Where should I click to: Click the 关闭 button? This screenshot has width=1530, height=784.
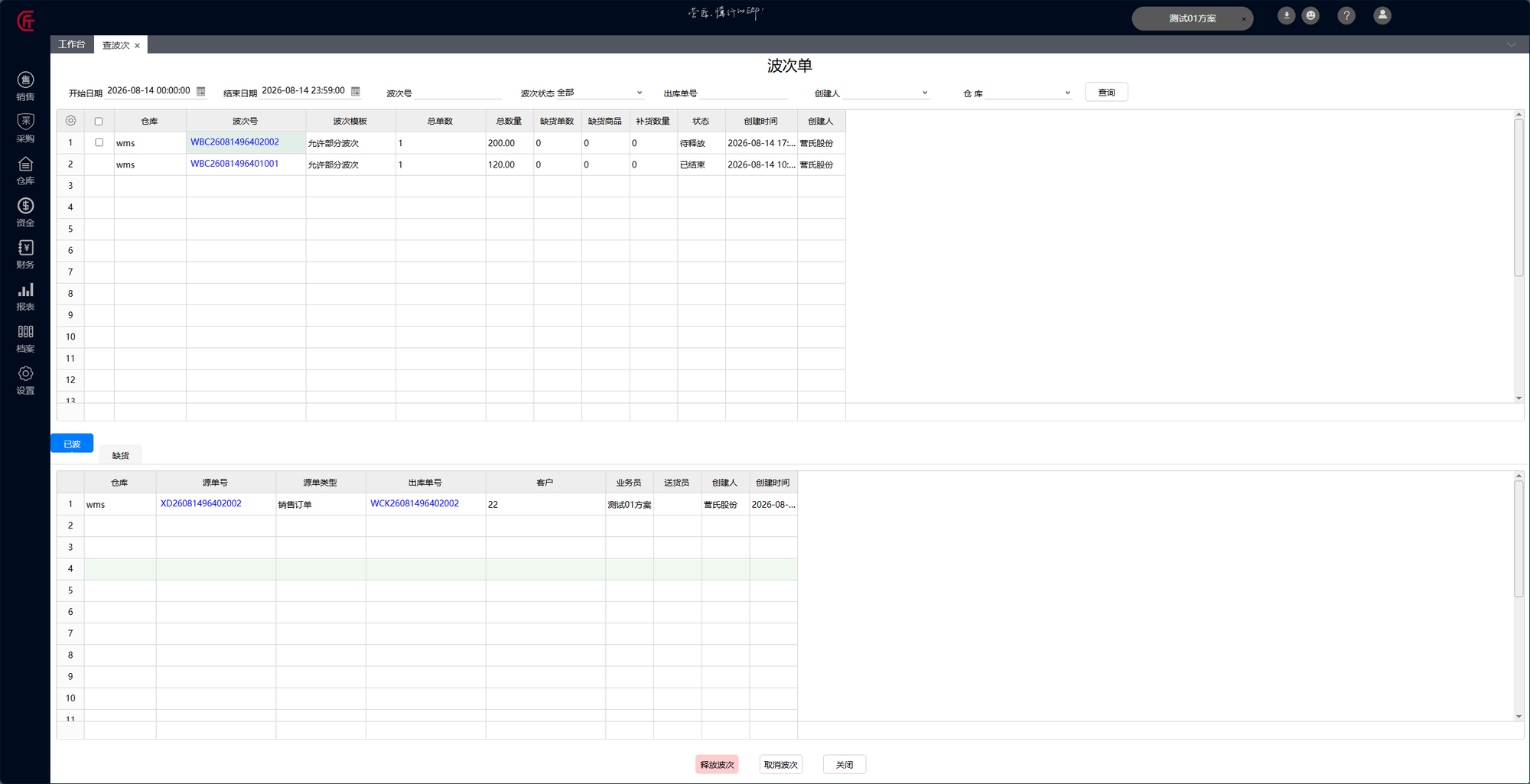click(x=845, y=764)
